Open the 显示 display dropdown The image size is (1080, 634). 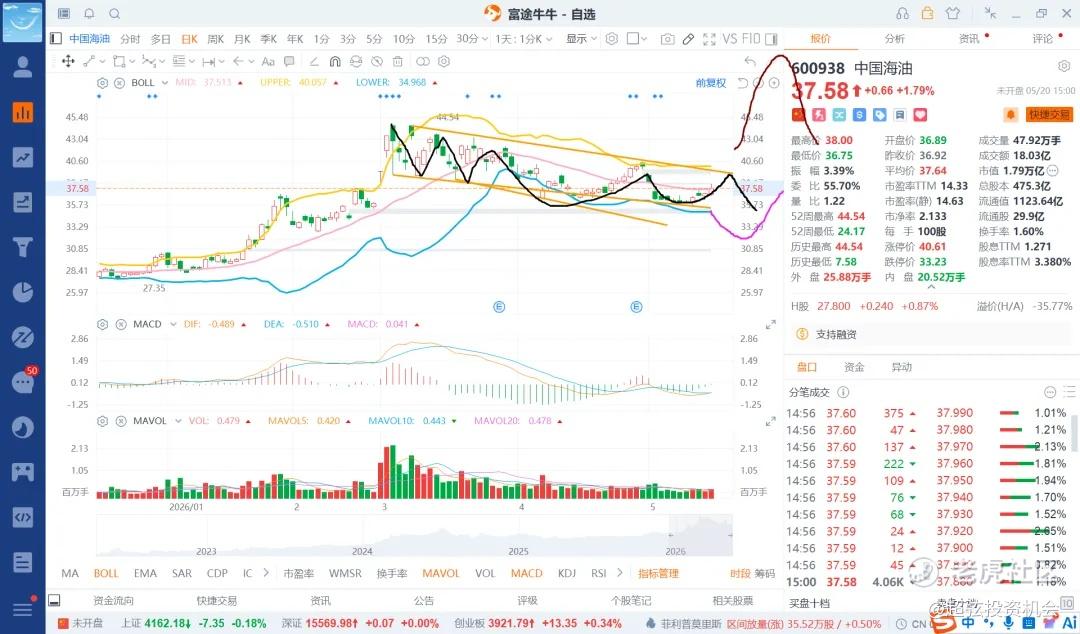point(581,39)
